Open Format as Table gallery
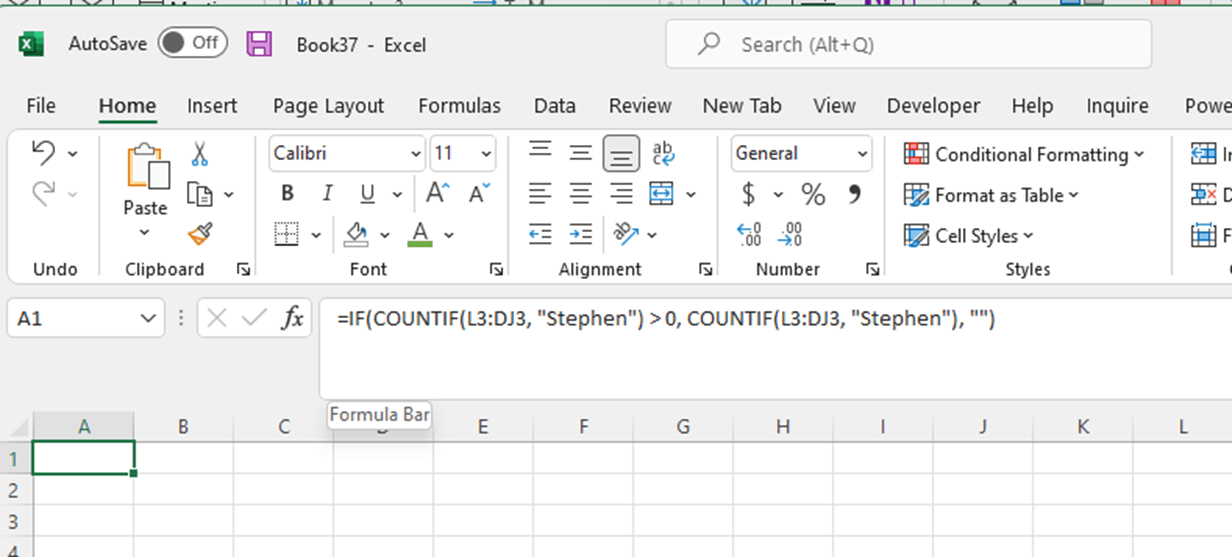Viewport: 1232px width, 557px height. coord(991,195)
